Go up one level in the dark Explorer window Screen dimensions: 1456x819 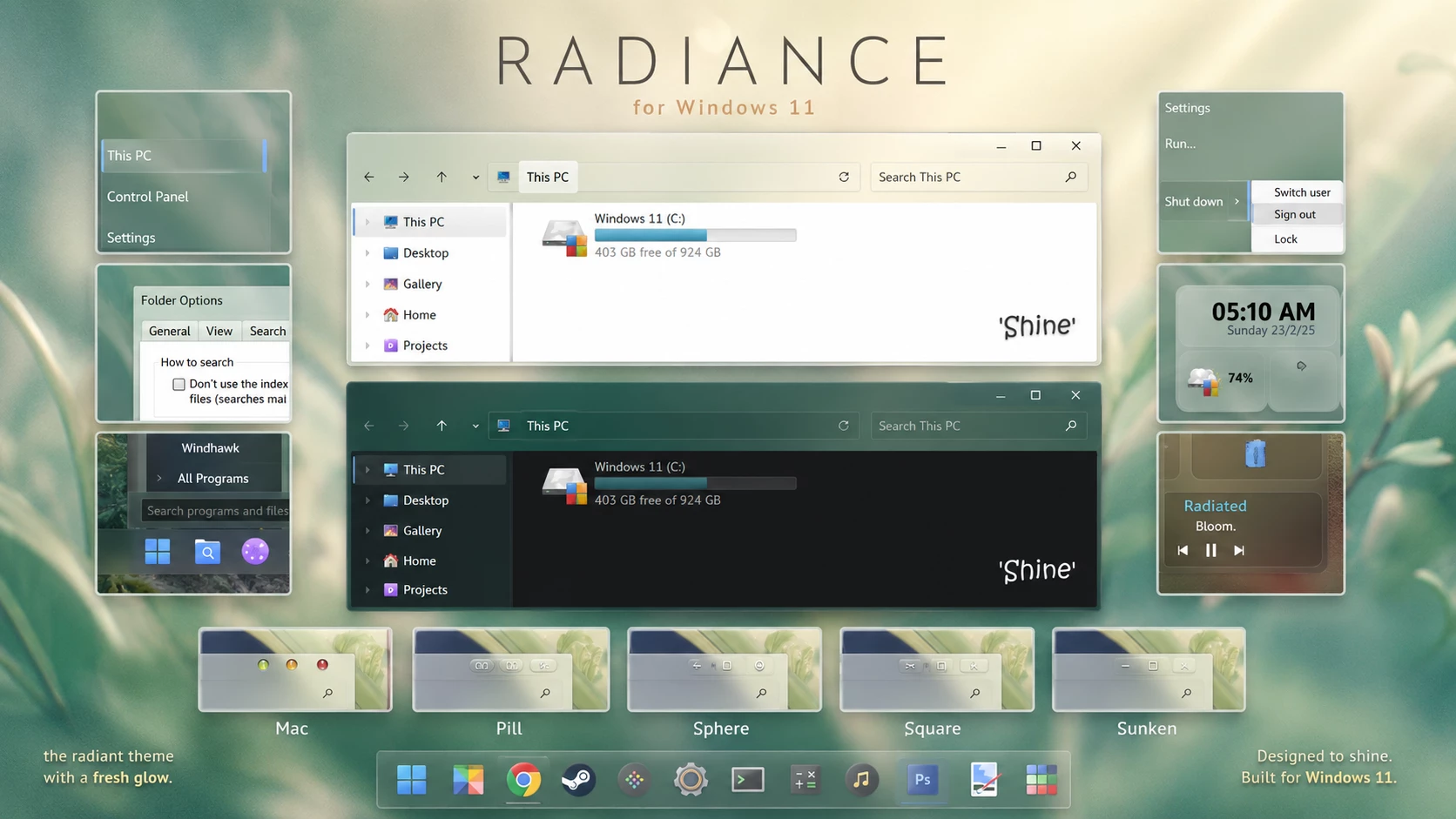click(442, 426)
